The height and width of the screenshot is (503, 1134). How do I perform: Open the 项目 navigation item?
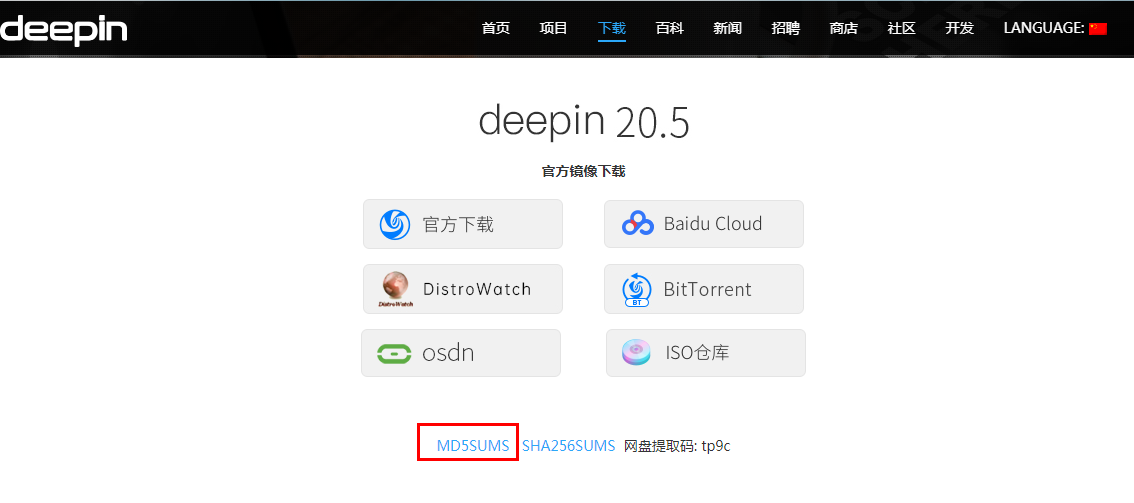point(553,29)
